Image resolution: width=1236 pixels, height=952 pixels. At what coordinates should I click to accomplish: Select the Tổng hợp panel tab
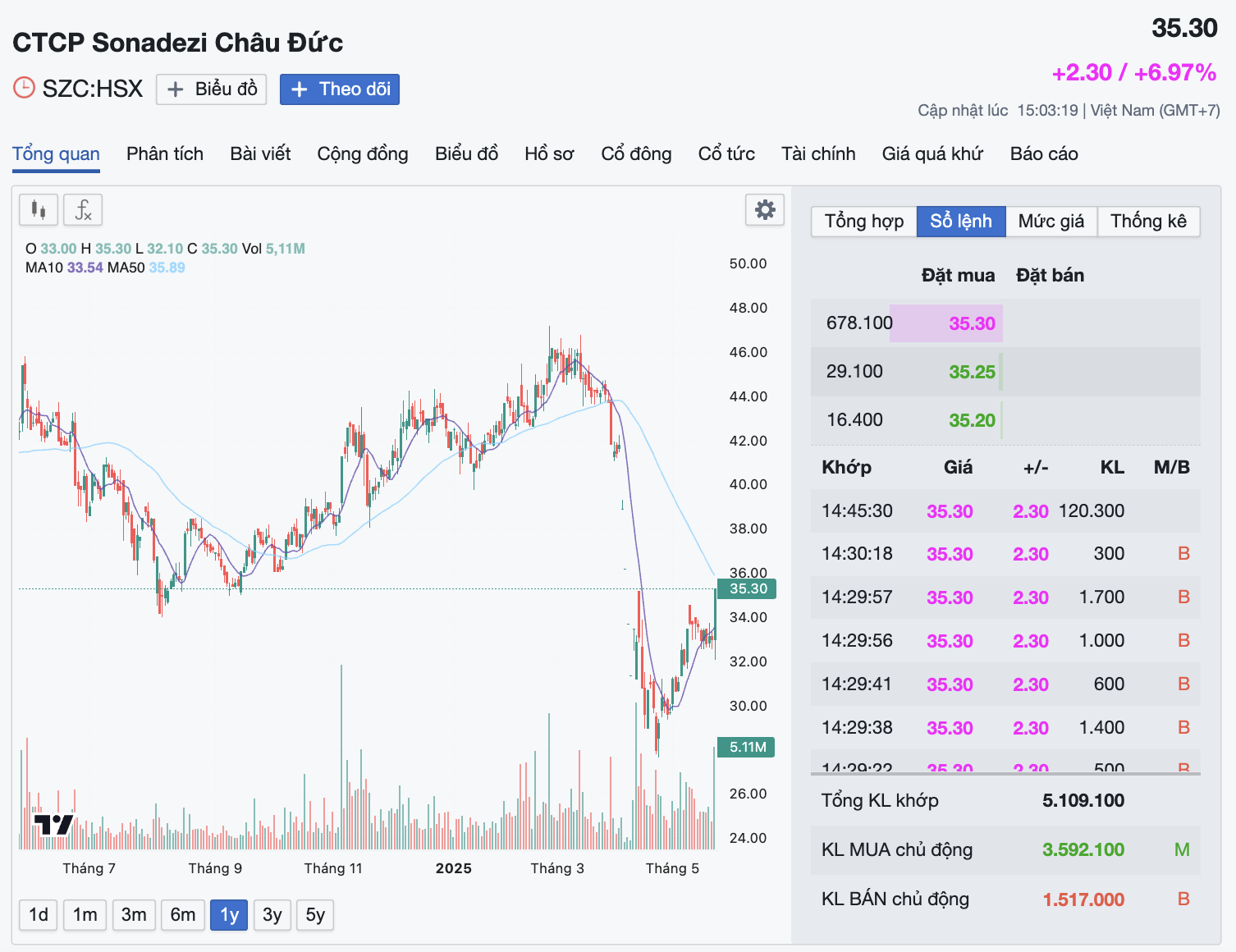coord(864,222)
